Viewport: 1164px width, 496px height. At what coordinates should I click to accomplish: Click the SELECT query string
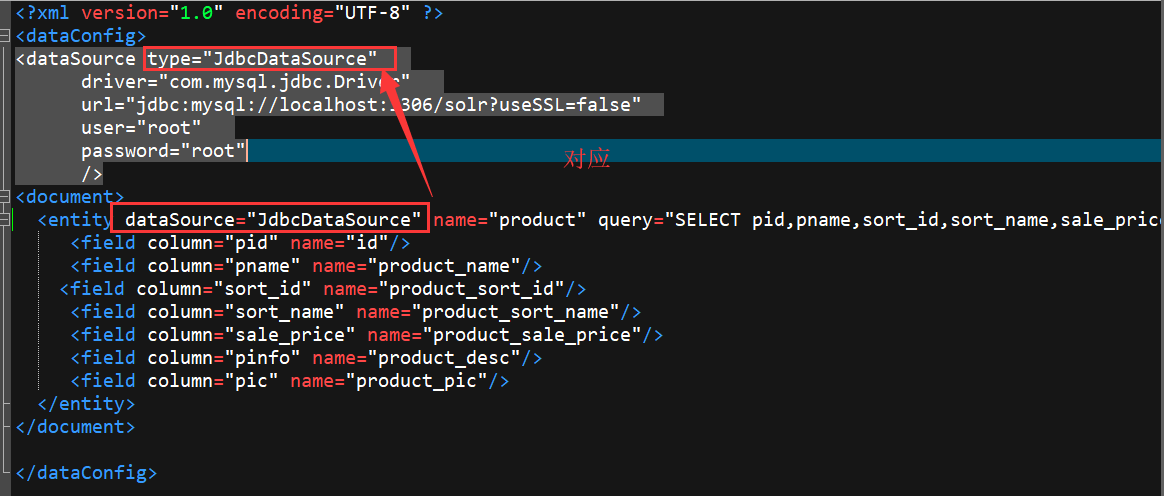[913, 220]
